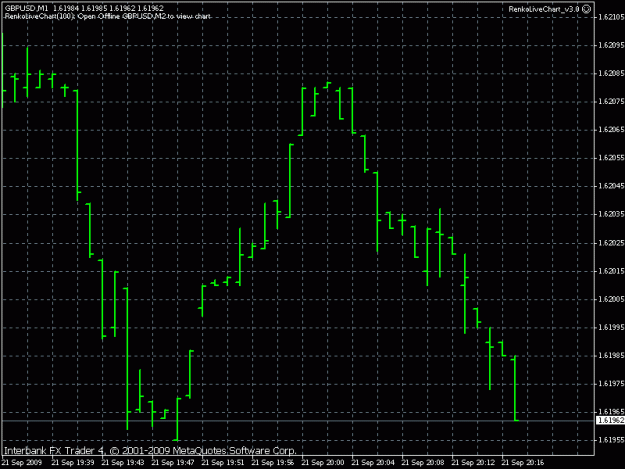
Task: Click price axis label 1.61955
Action: (611, 440)
